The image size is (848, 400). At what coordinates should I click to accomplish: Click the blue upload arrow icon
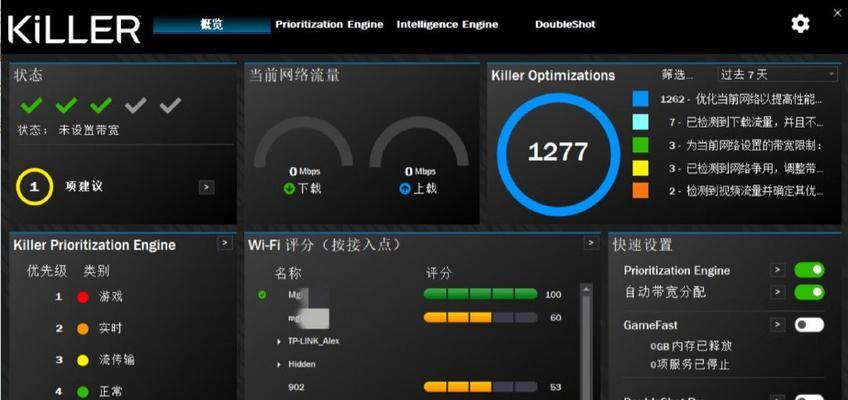(x=405, y=189)
